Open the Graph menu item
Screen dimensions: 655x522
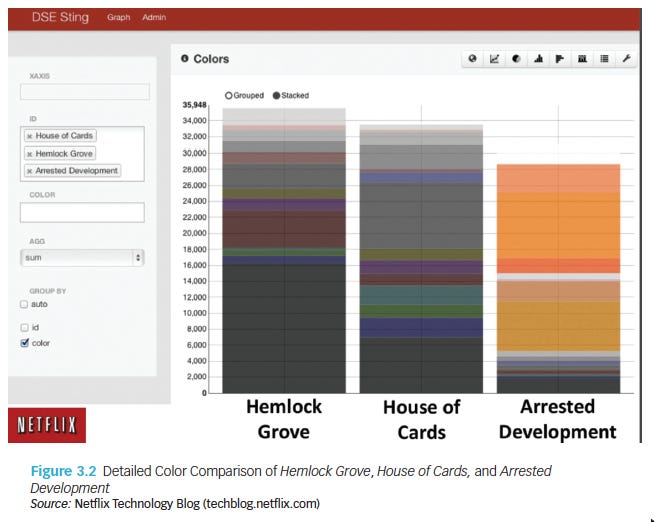click(x=118, y=17)
